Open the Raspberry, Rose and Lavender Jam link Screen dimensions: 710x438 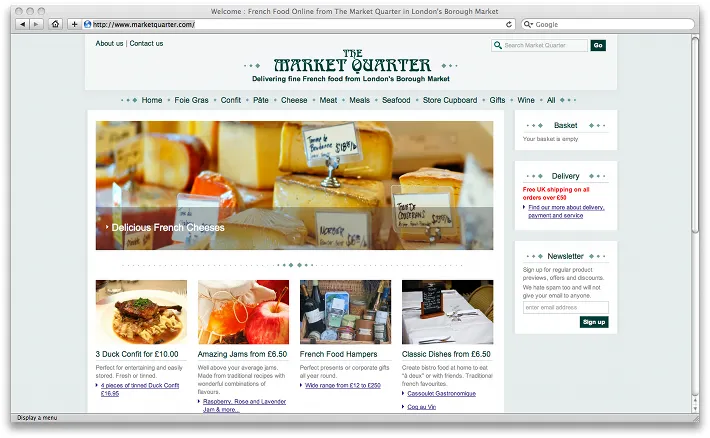245,405
